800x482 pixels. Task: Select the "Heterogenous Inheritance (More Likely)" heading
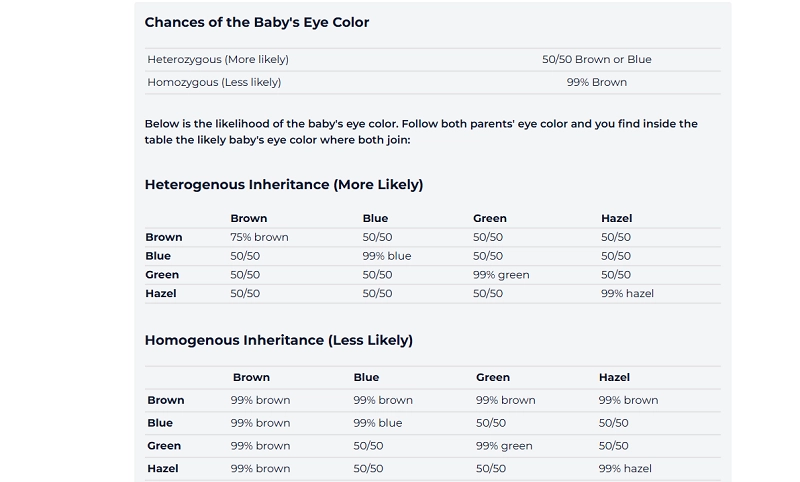(284, 185)
